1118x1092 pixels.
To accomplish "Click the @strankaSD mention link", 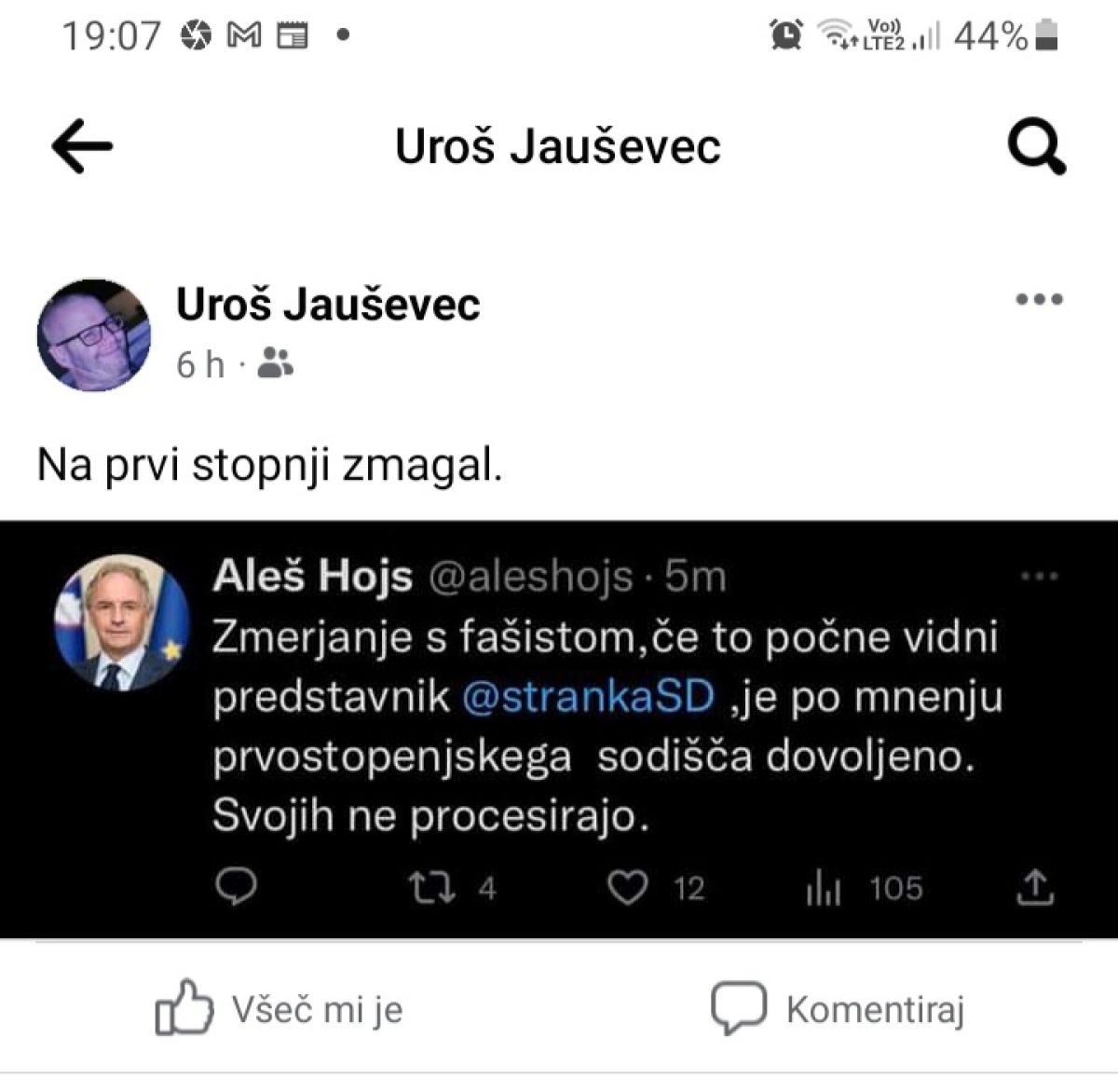I will click(x=589, y=696).
